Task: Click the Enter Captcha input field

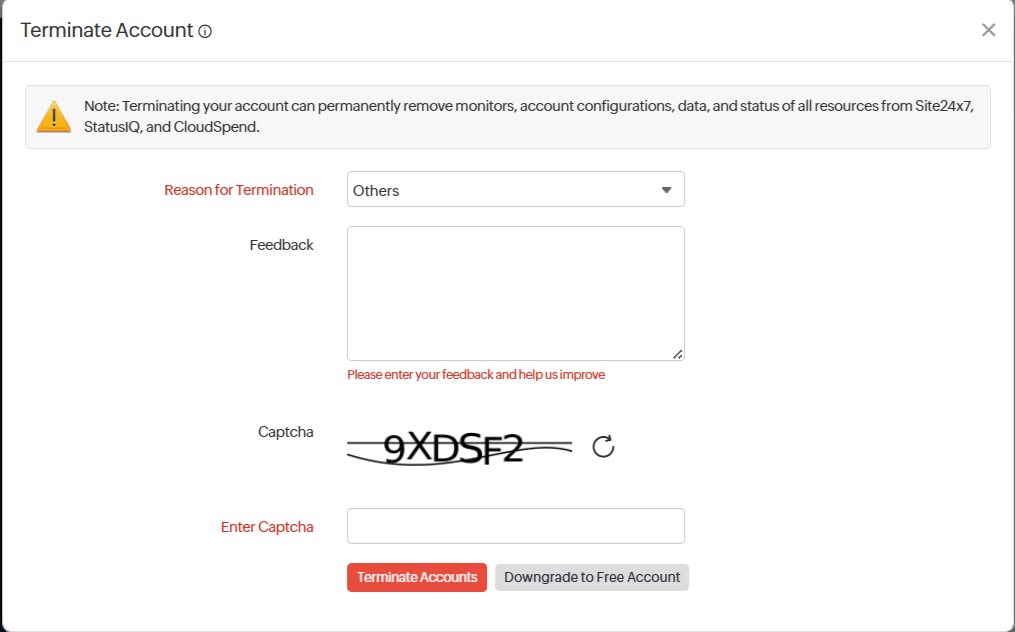Action: (516, 526)
